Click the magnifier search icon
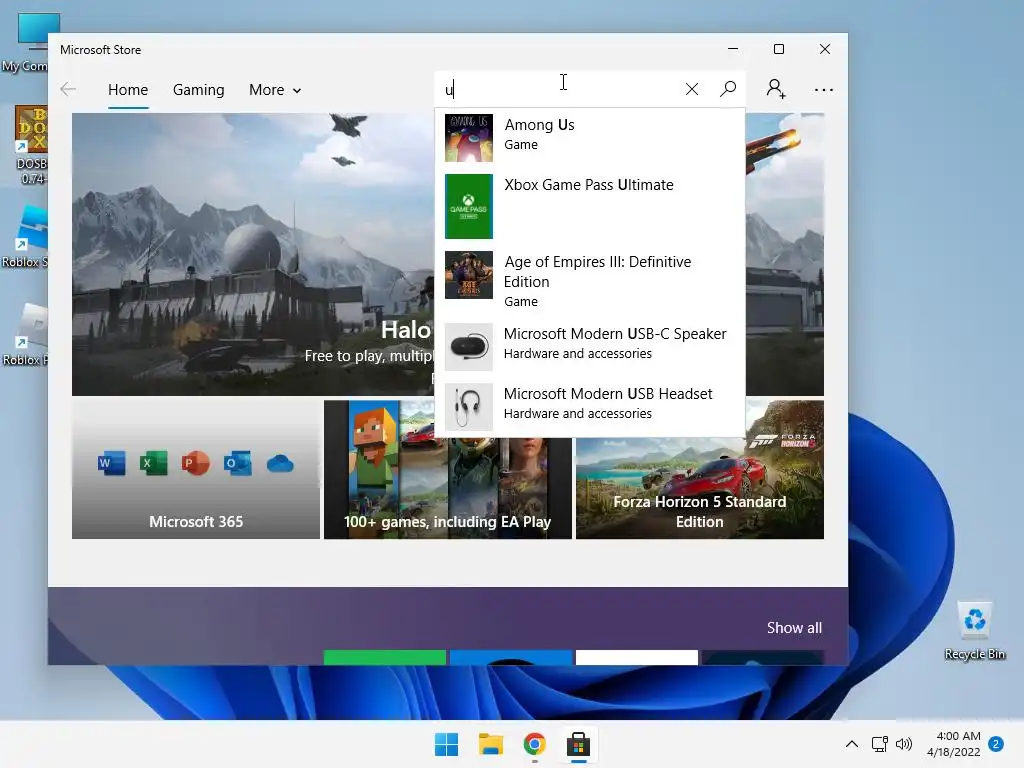1024x768 pixels. (728, 89)
